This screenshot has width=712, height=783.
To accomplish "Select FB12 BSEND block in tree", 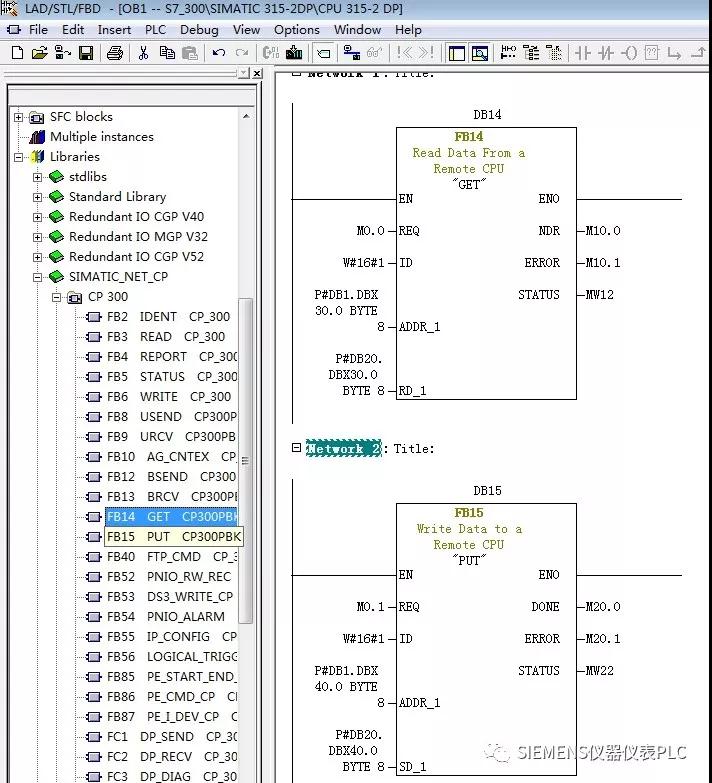I will click(x=170, y=477).
